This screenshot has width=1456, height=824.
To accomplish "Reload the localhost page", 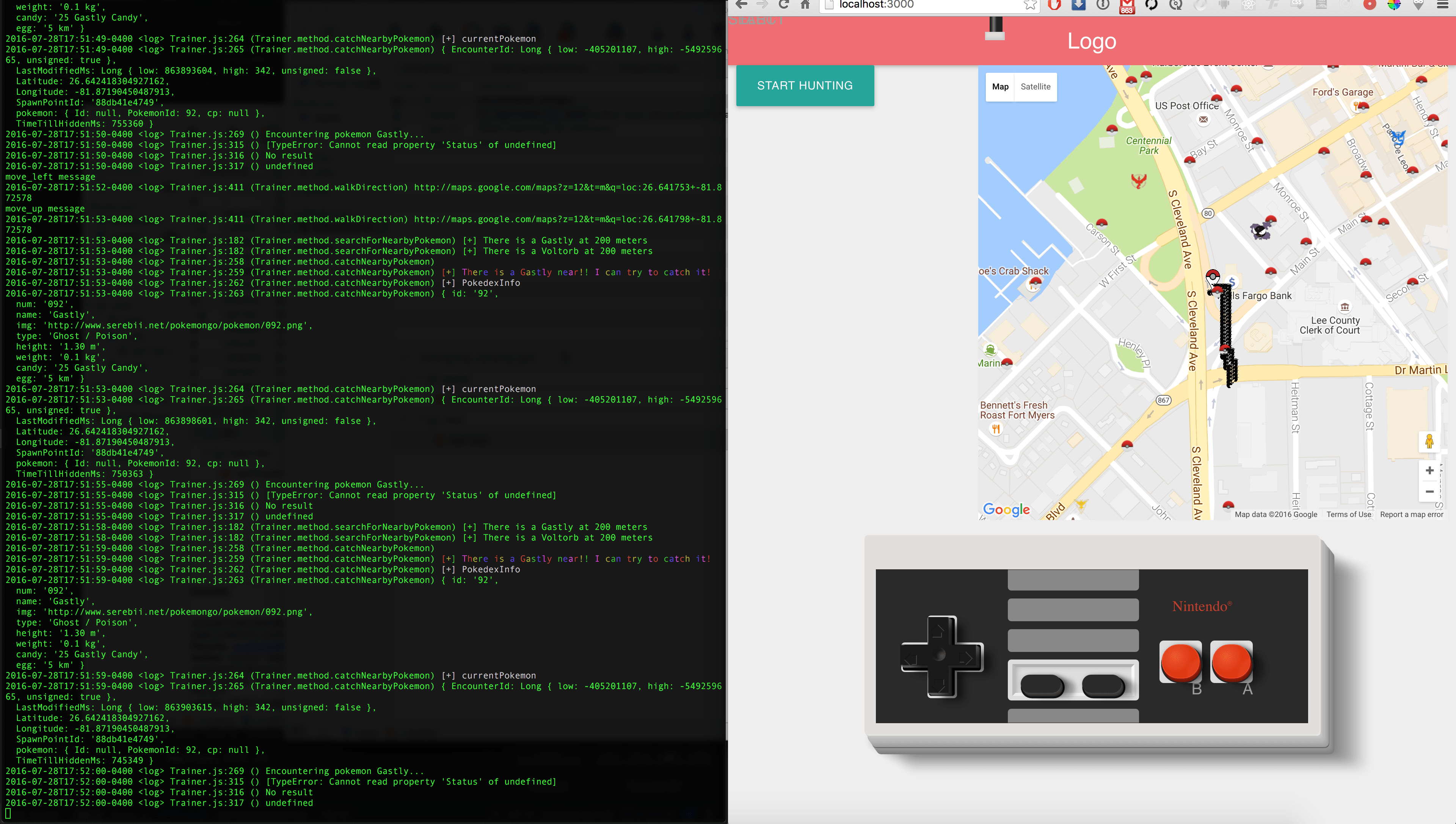I will click(x=783, y=5).
